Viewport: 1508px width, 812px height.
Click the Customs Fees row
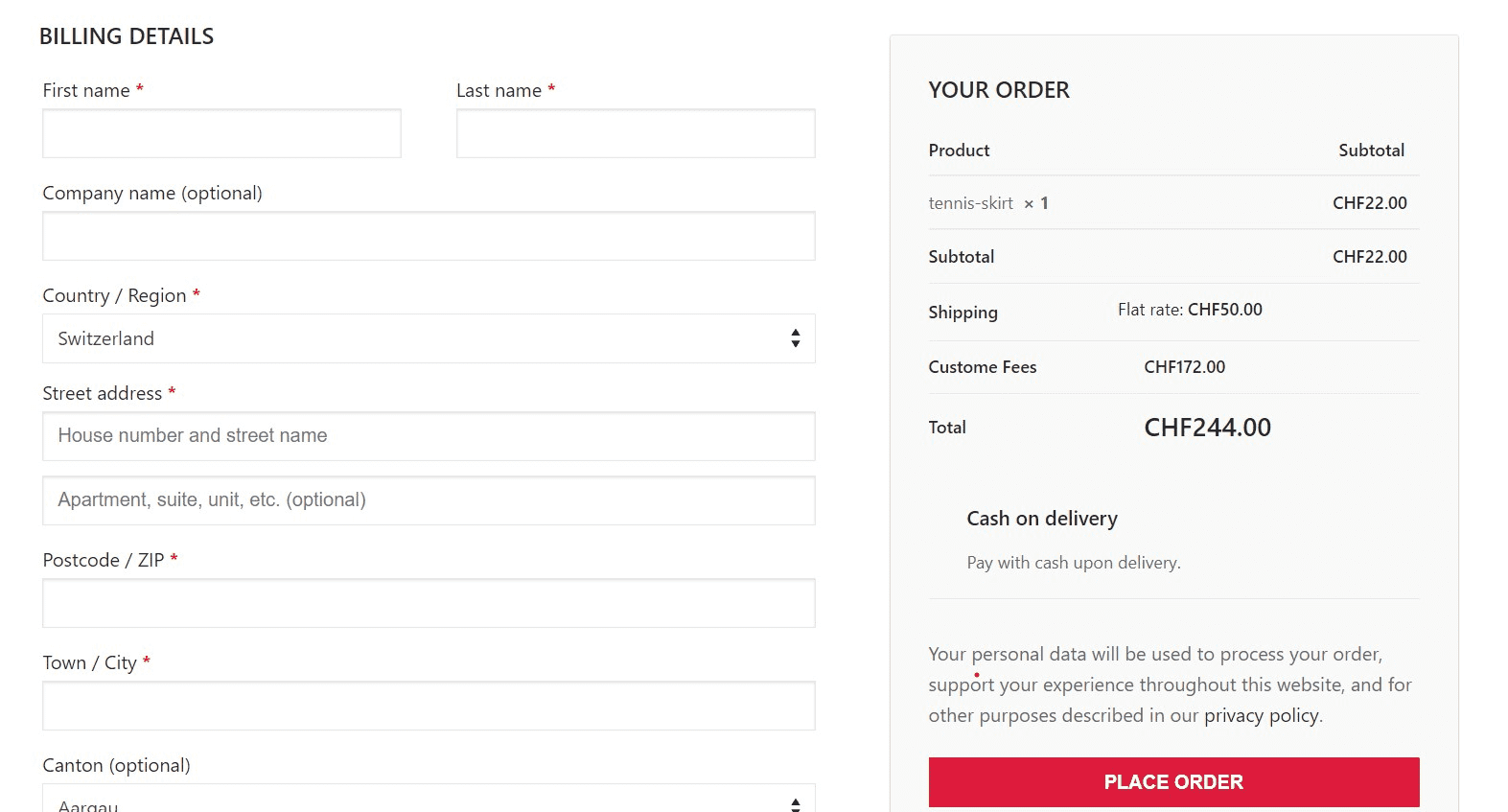982,367
